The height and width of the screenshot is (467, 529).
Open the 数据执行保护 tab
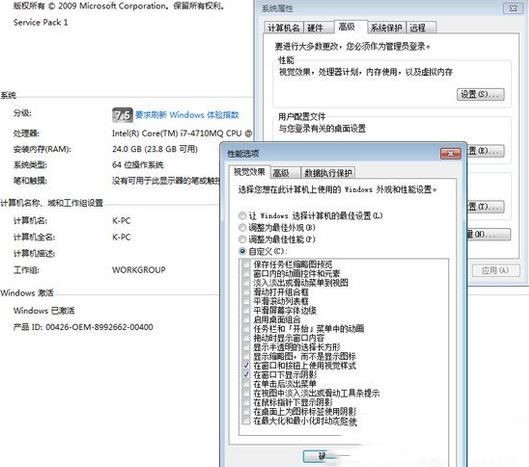point(328,173)
